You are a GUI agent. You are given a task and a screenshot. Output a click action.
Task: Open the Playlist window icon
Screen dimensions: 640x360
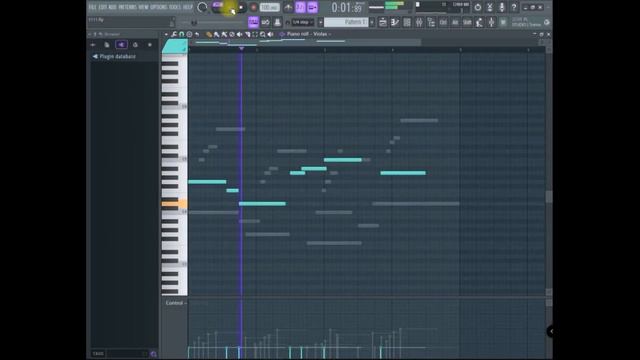(x=383, y=22)
